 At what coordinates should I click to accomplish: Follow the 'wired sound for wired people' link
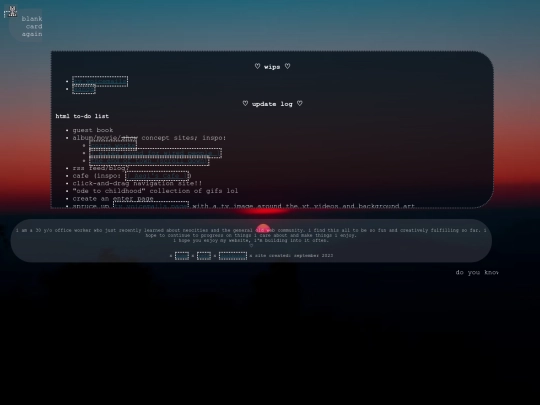[x=155, y=153]
